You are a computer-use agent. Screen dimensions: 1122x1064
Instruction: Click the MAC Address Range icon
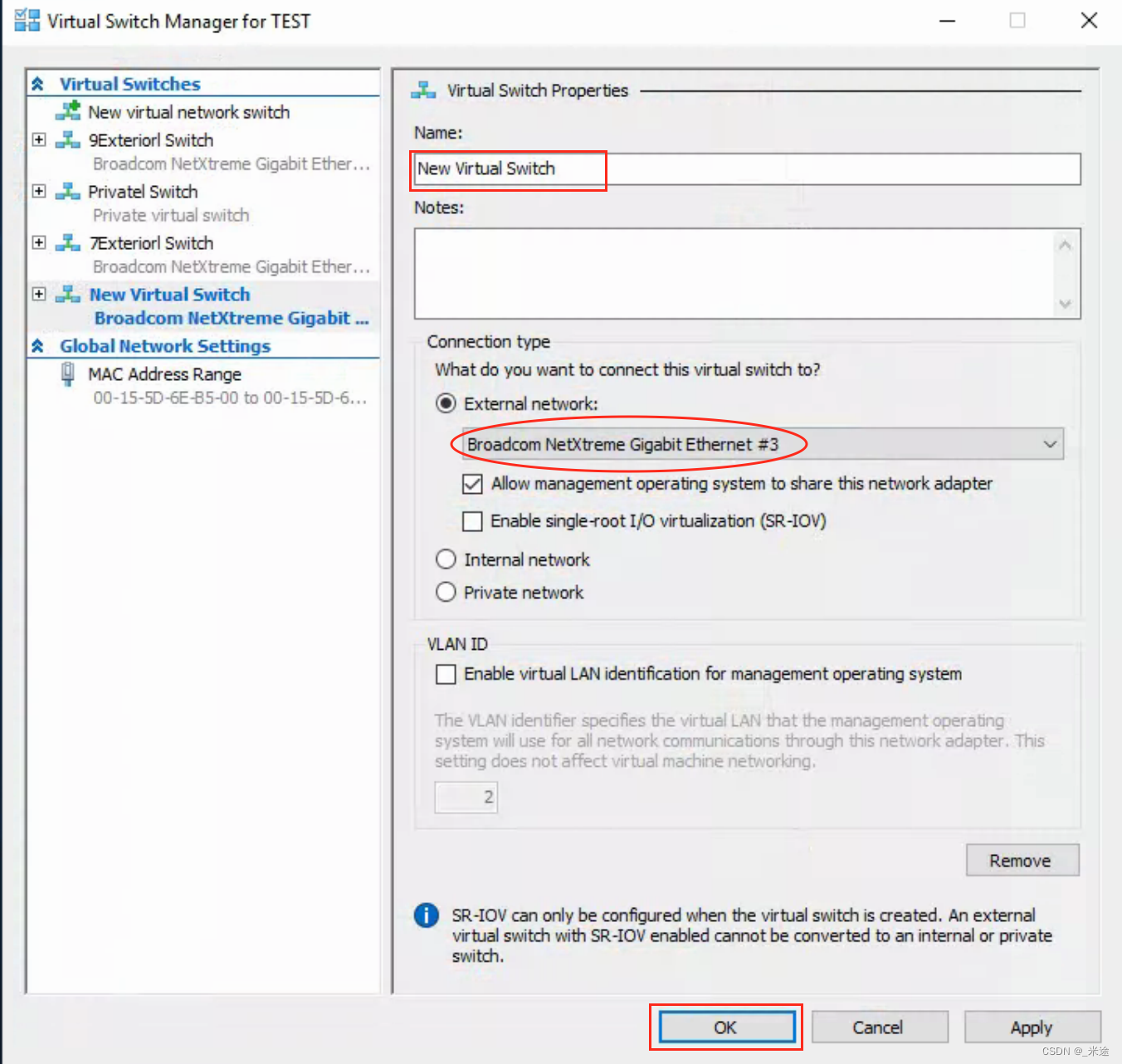[x=67, y=374]
